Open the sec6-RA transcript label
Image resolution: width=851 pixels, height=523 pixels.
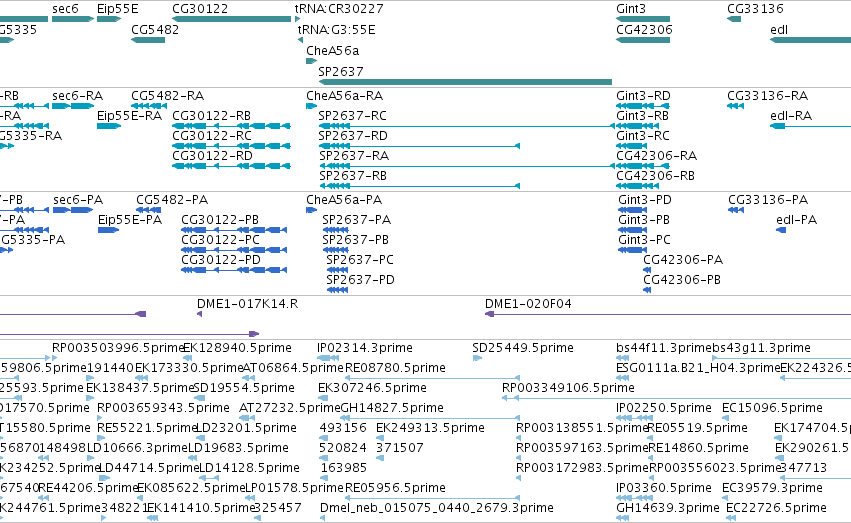[78, 95]
